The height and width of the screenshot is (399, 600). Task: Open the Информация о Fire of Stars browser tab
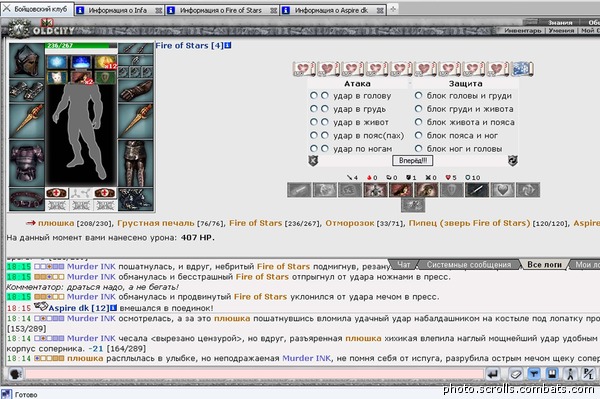tap(222, 10)
